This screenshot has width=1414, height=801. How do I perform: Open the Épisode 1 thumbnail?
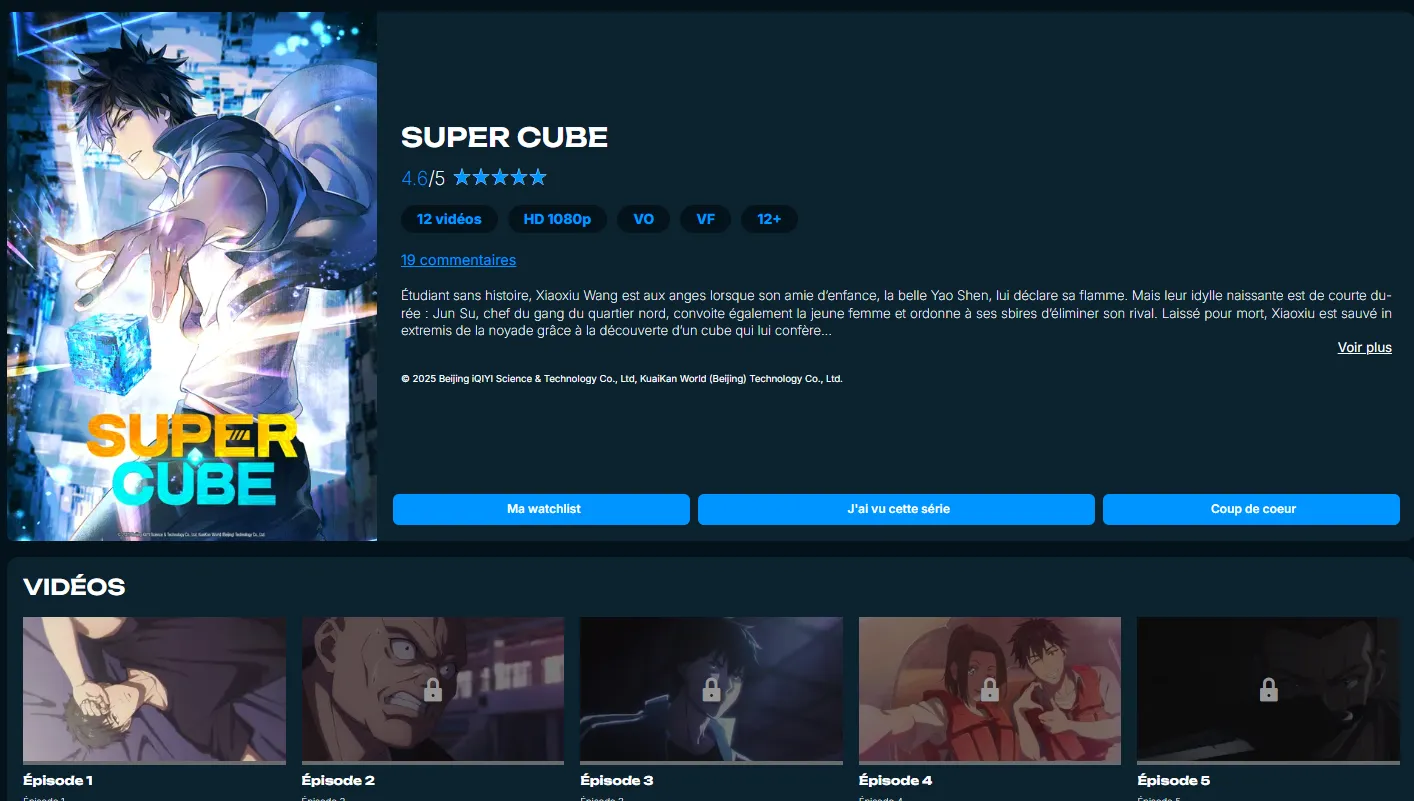(x=154, y=689)
